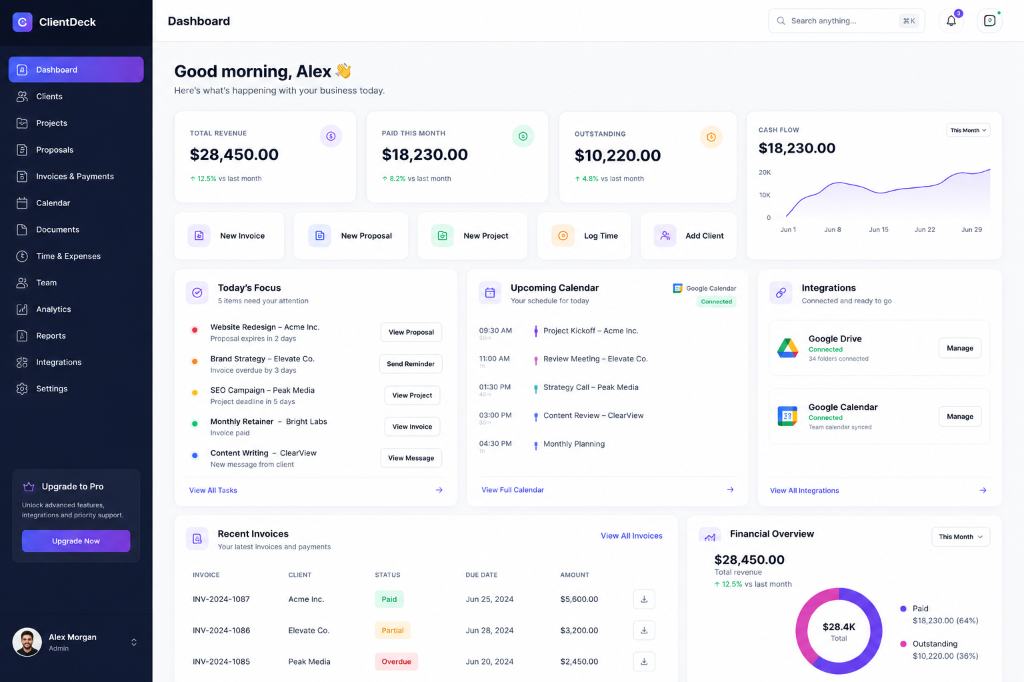Click the View All Tasks link

click(213, 490)
